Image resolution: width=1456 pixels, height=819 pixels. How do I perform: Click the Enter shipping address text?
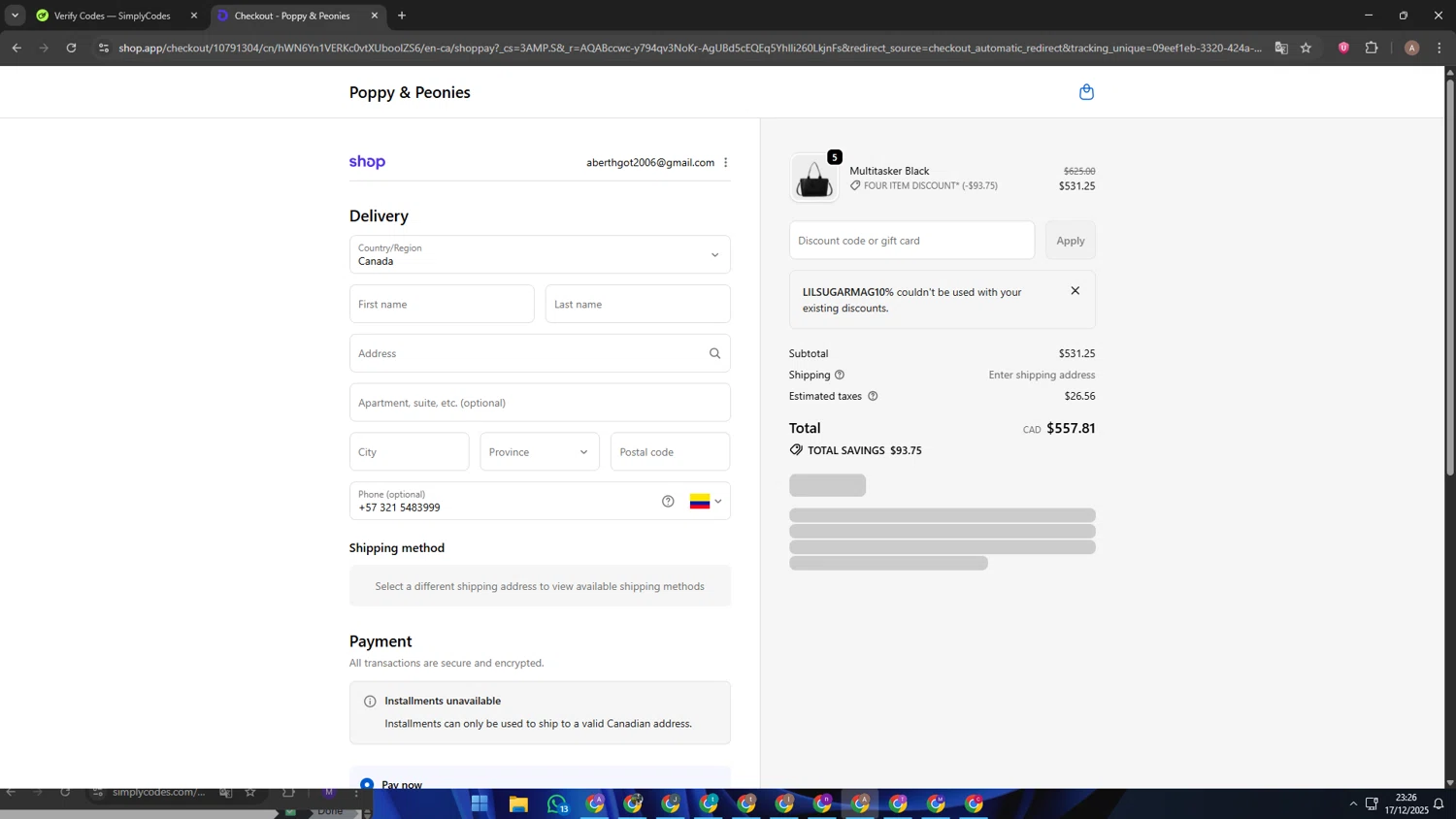click(x=1042, y=375)
